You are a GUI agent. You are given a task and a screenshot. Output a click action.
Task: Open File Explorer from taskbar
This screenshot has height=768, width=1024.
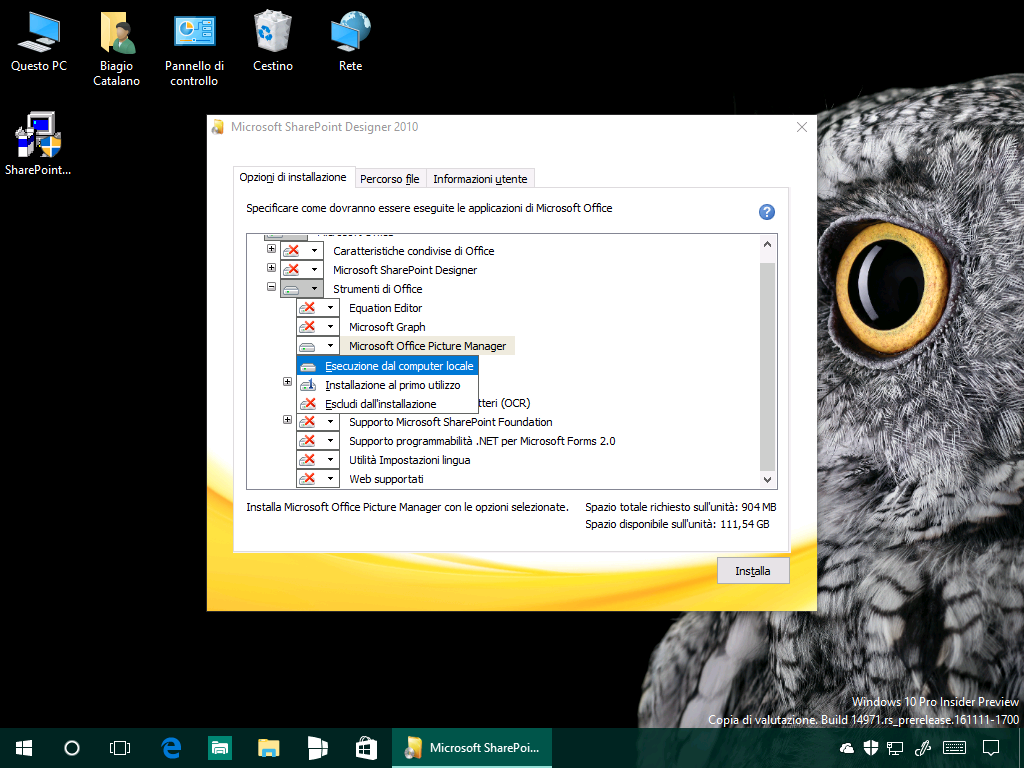point(268,748)
